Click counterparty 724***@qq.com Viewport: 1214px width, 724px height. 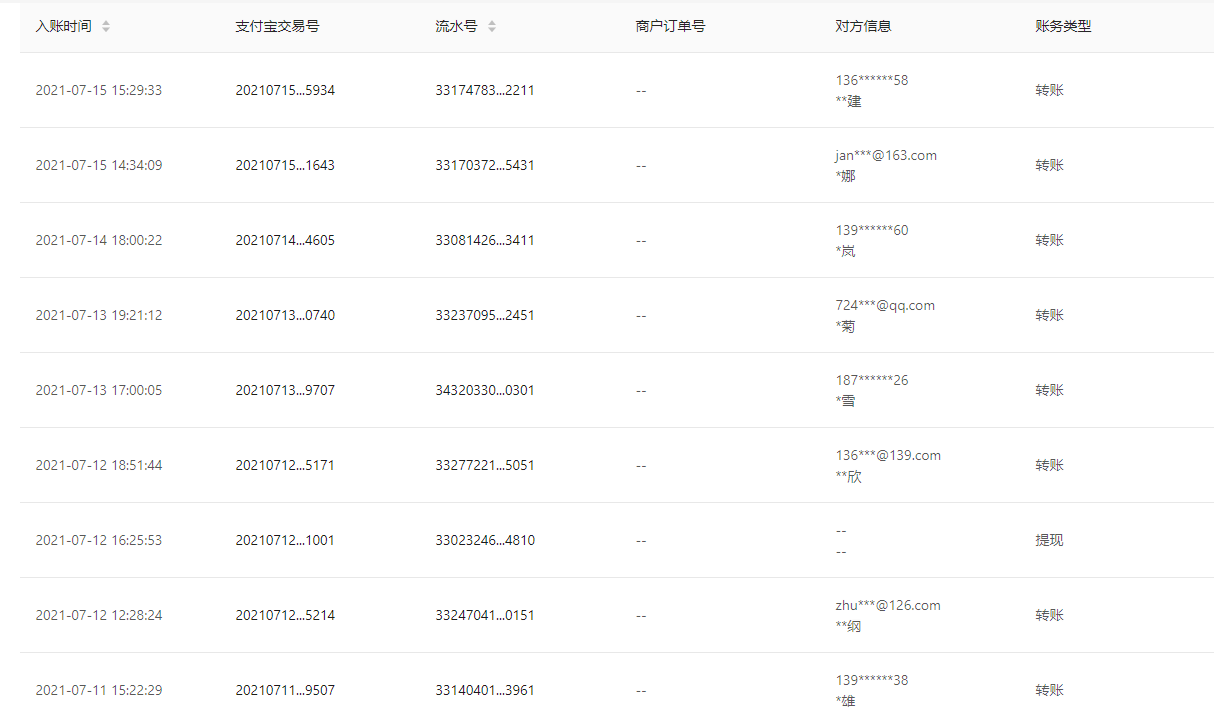coord(885,305)
